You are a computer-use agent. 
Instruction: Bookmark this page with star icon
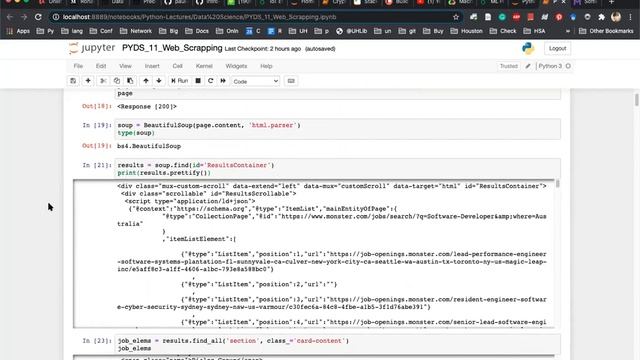pyautogui.click(x=456, y=17)
